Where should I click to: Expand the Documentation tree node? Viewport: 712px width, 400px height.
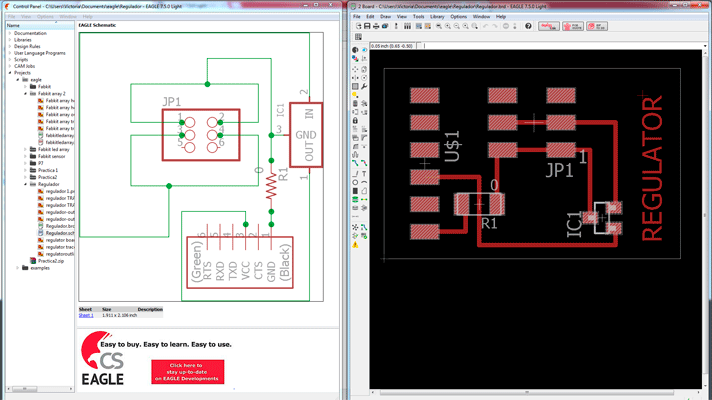tap(10, 33)
